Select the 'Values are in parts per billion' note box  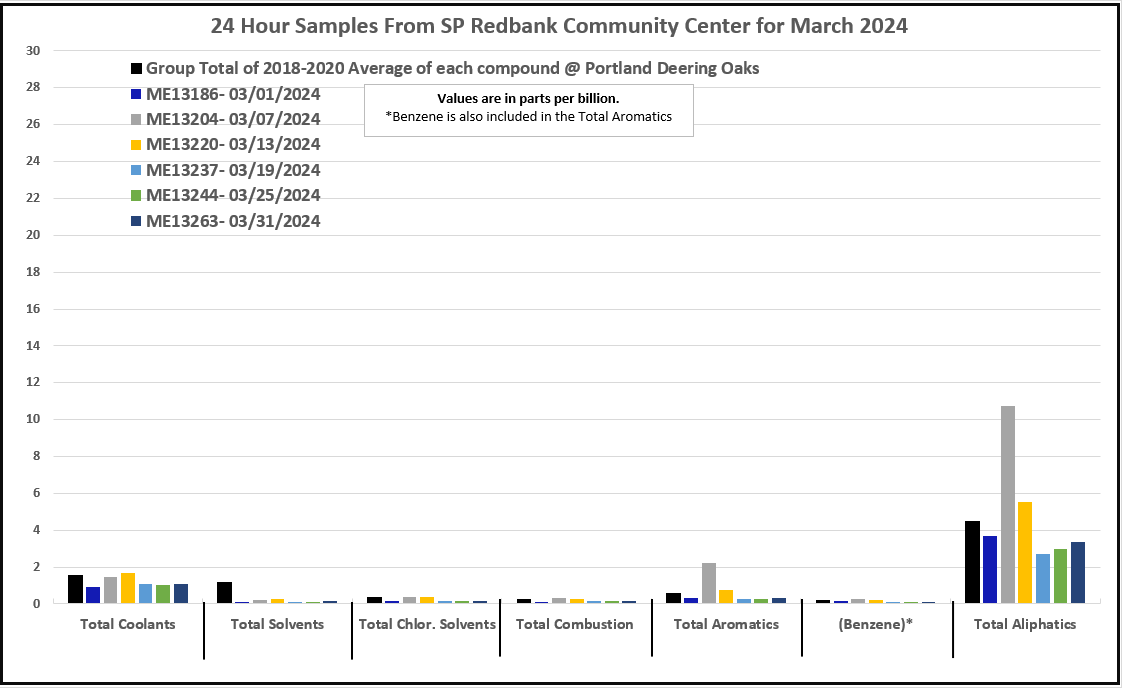tap(528, 109)
